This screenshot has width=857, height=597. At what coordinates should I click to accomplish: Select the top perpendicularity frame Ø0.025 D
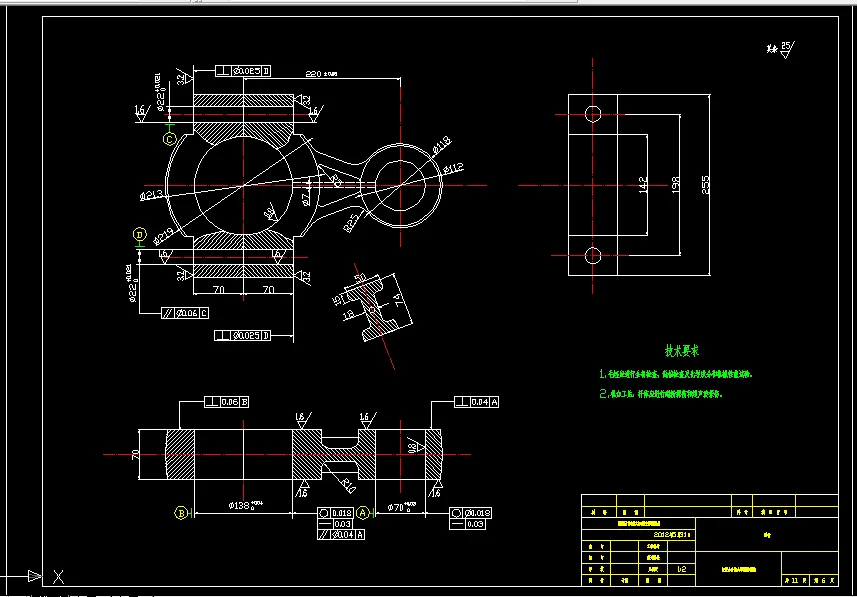pyautogui.click(x=243, y=71)
